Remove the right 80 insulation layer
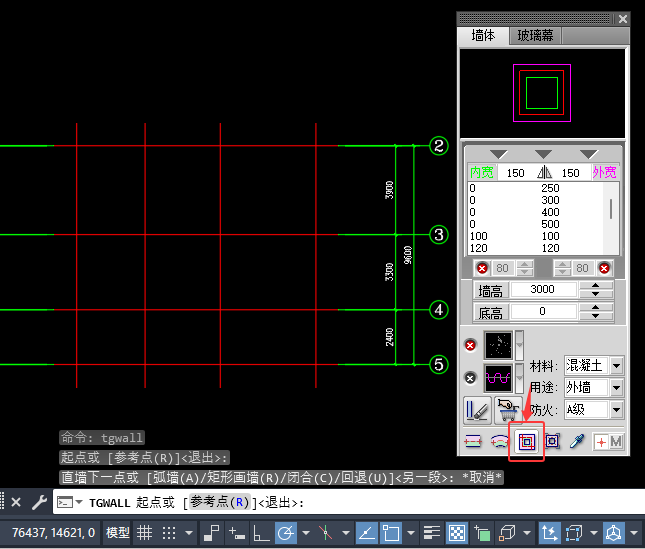 click(604, 269)
